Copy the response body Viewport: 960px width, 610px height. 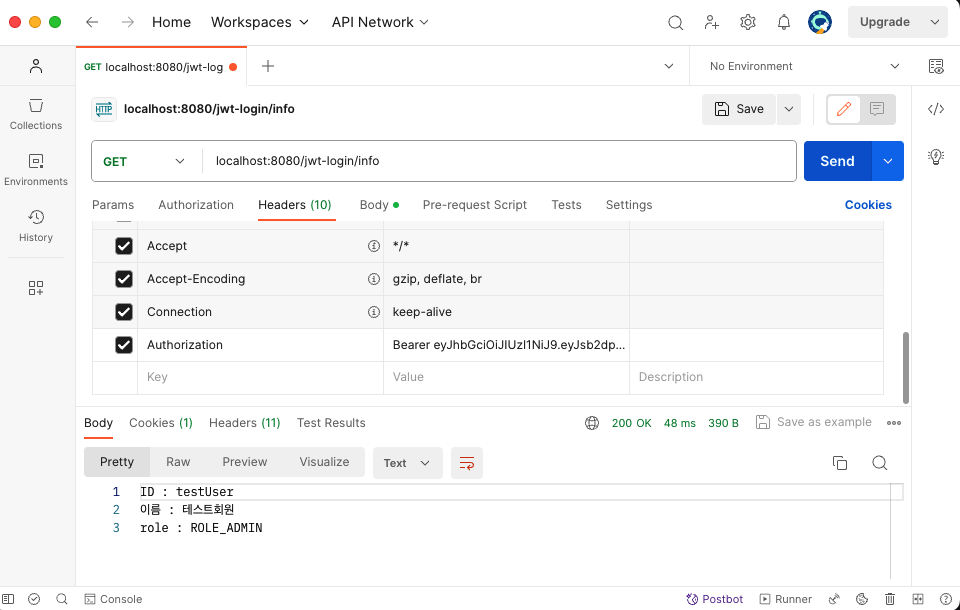pyautogui.click(x=840, y=463)
